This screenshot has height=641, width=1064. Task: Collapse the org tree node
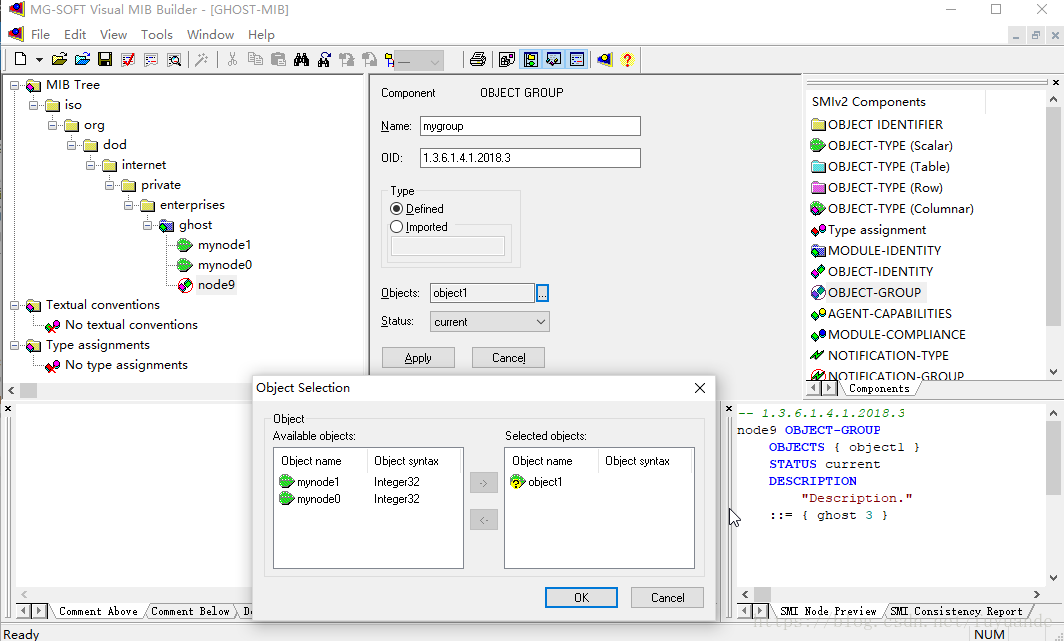point(52,125)
